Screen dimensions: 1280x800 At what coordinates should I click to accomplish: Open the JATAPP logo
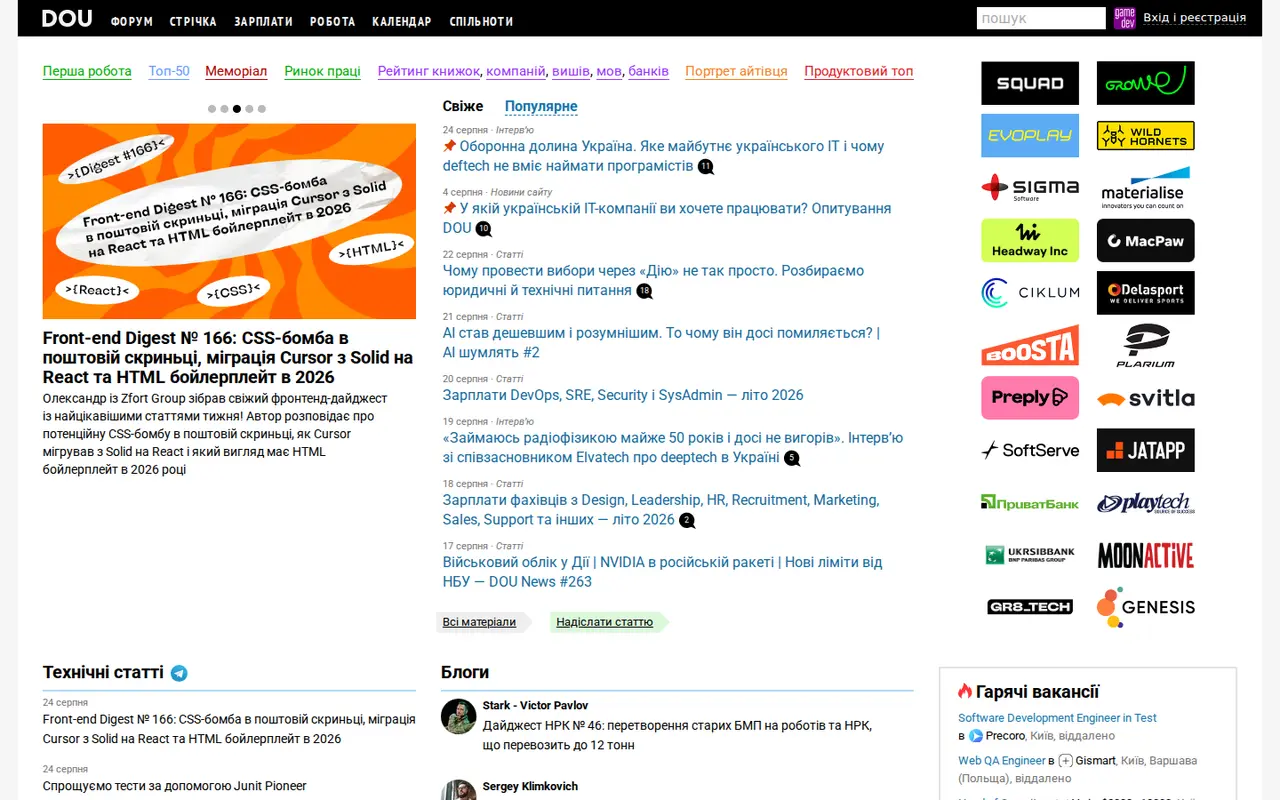pos(1146,451)
